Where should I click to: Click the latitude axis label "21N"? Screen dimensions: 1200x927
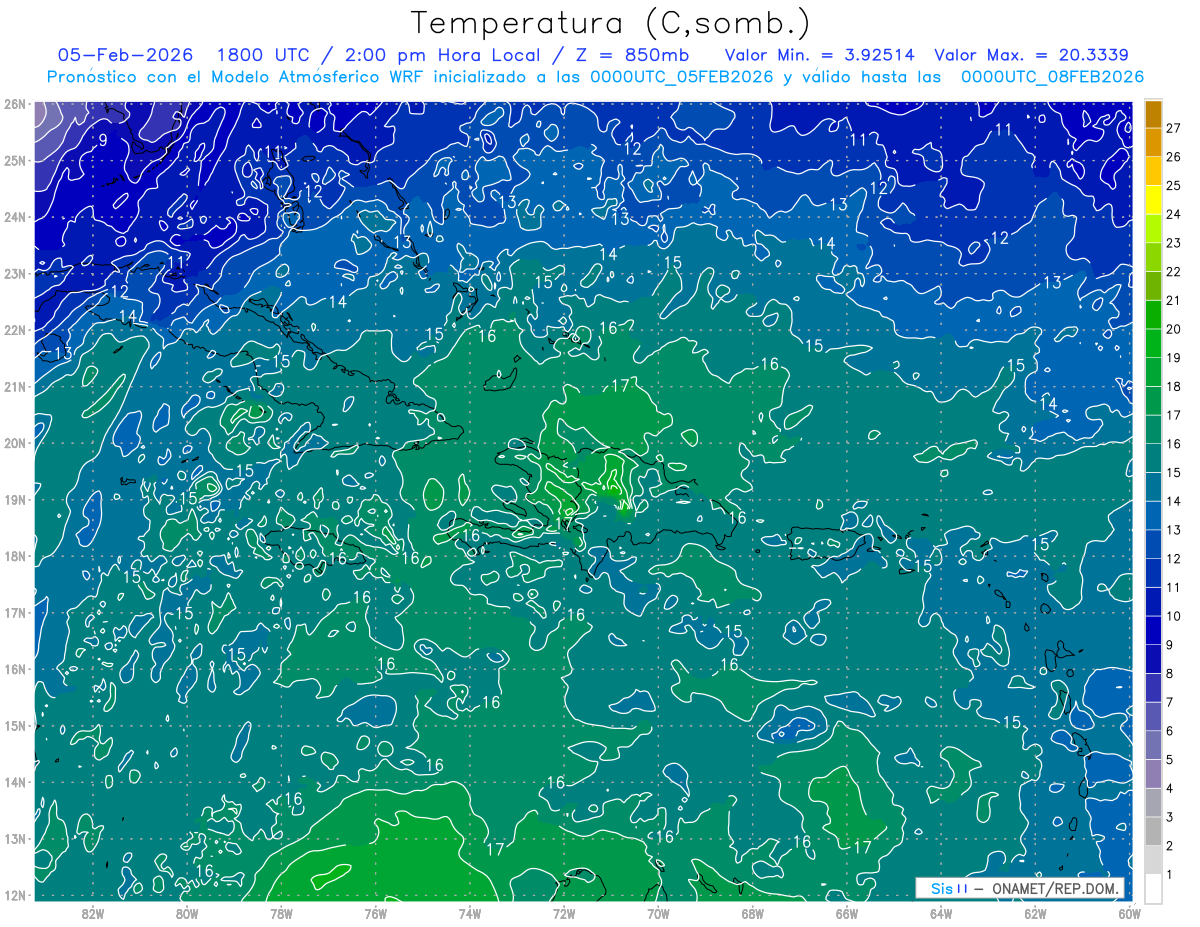tap(14, 386)
